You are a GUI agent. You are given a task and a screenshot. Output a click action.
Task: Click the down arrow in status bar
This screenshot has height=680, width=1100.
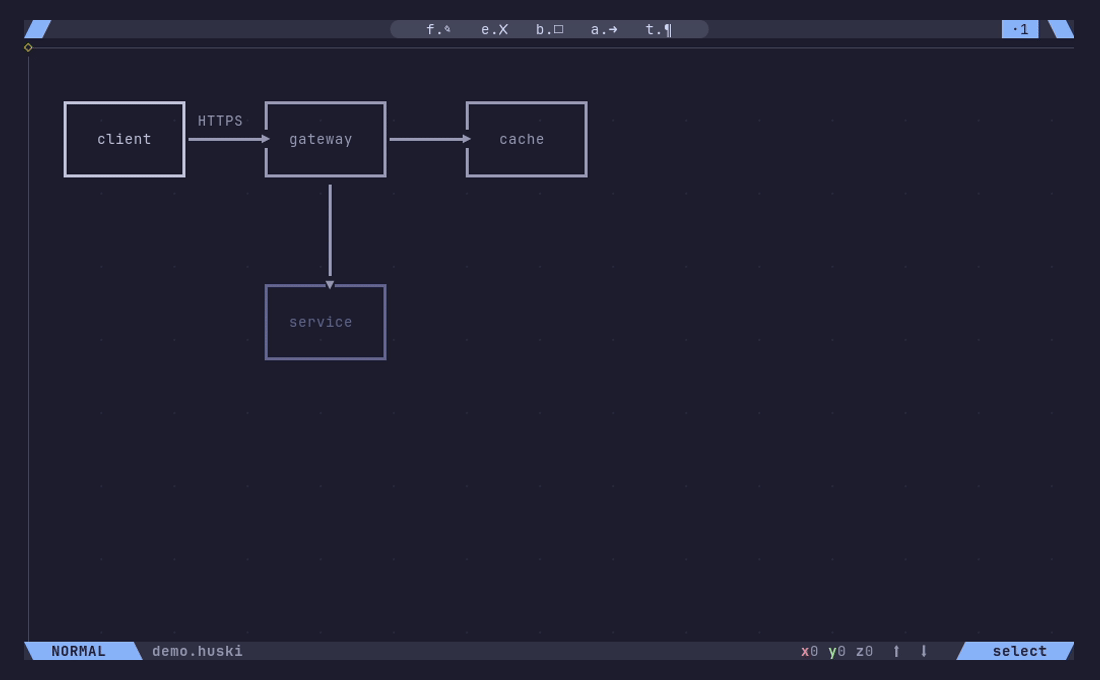924,651
